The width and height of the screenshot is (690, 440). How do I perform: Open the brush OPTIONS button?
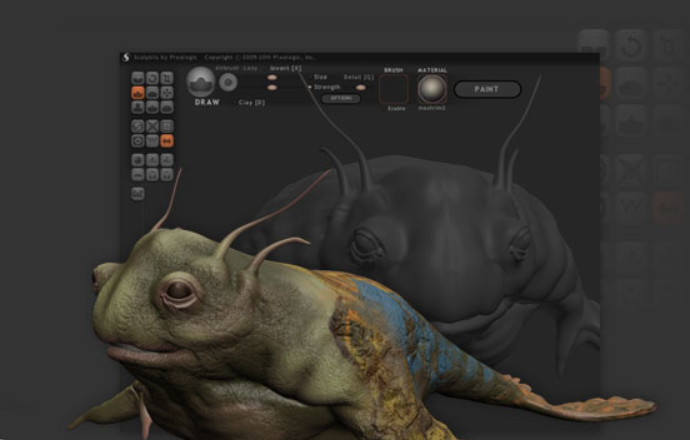341,99
